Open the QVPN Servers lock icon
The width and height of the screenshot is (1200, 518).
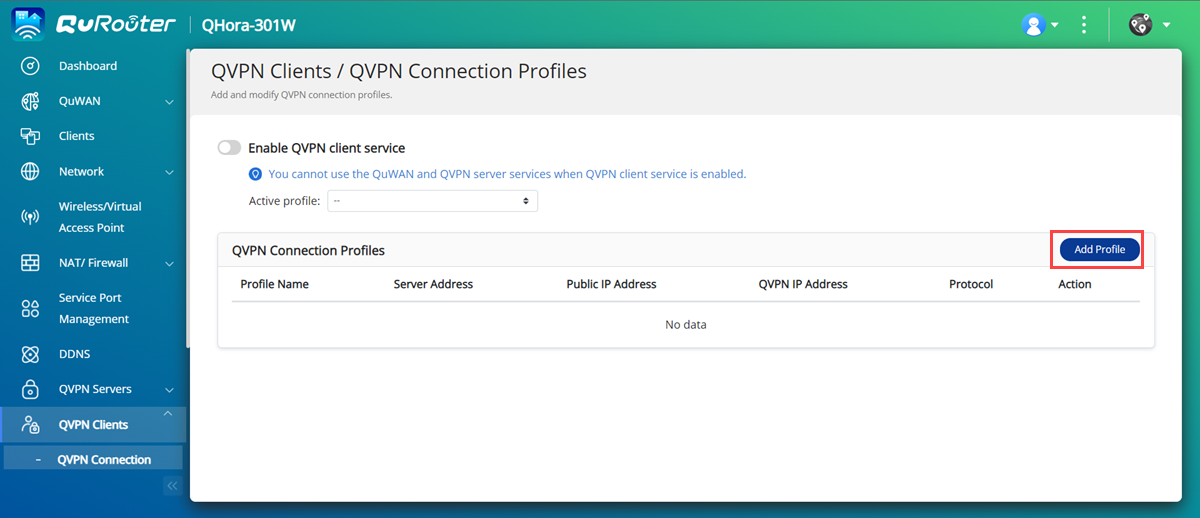point(30,389)
